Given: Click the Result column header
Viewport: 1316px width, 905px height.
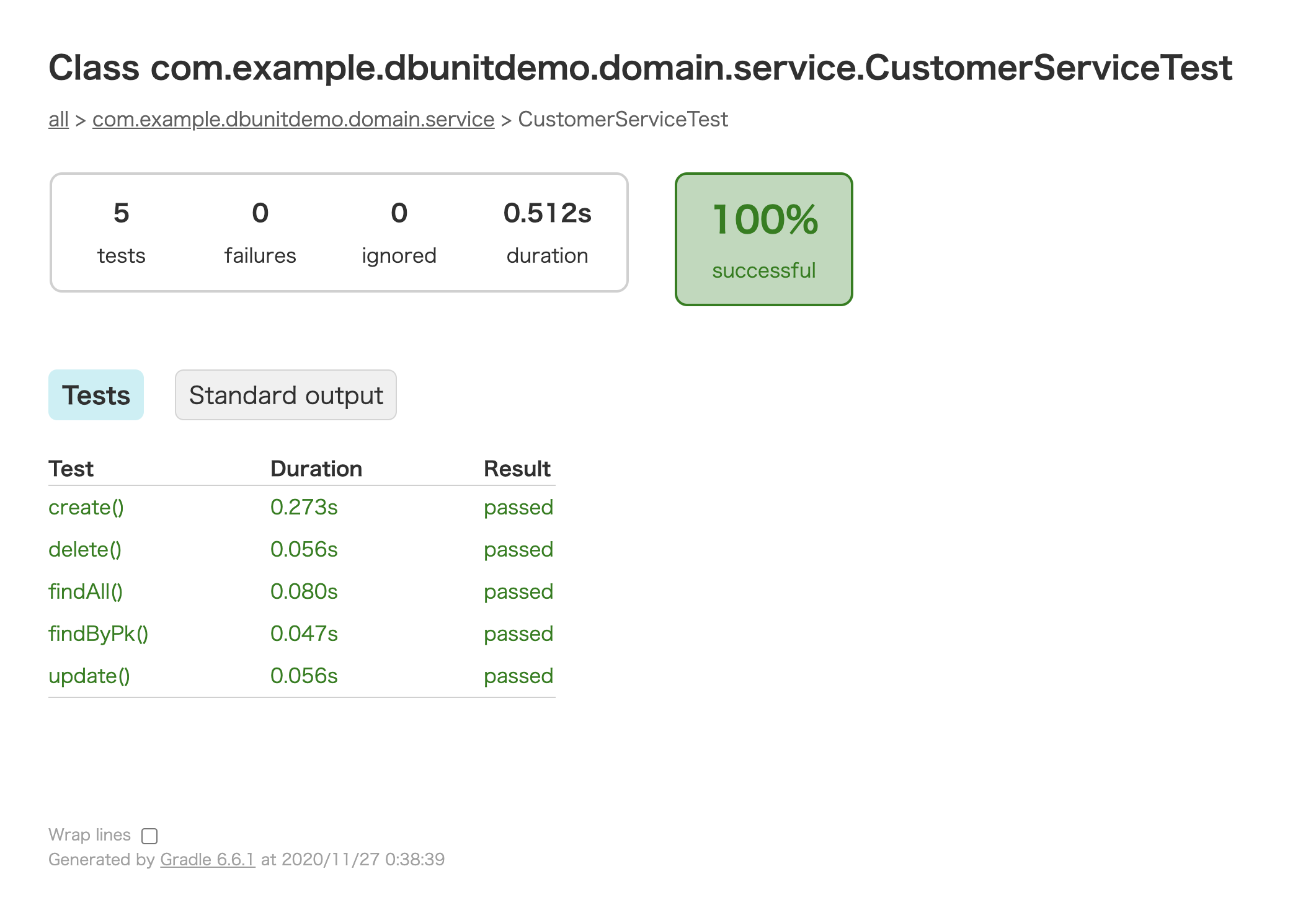Looking at the screenshot, I should pyautogui.click(x=518, y=468).
